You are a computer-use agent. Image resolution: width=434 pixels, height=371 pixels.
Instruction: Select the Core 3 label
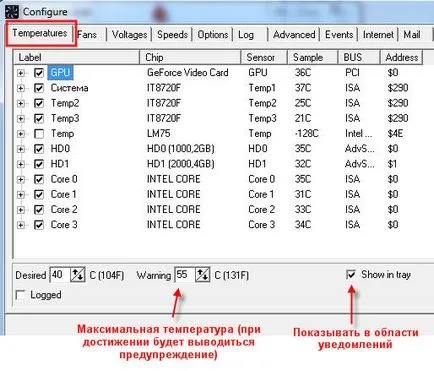tap(64, 225)
